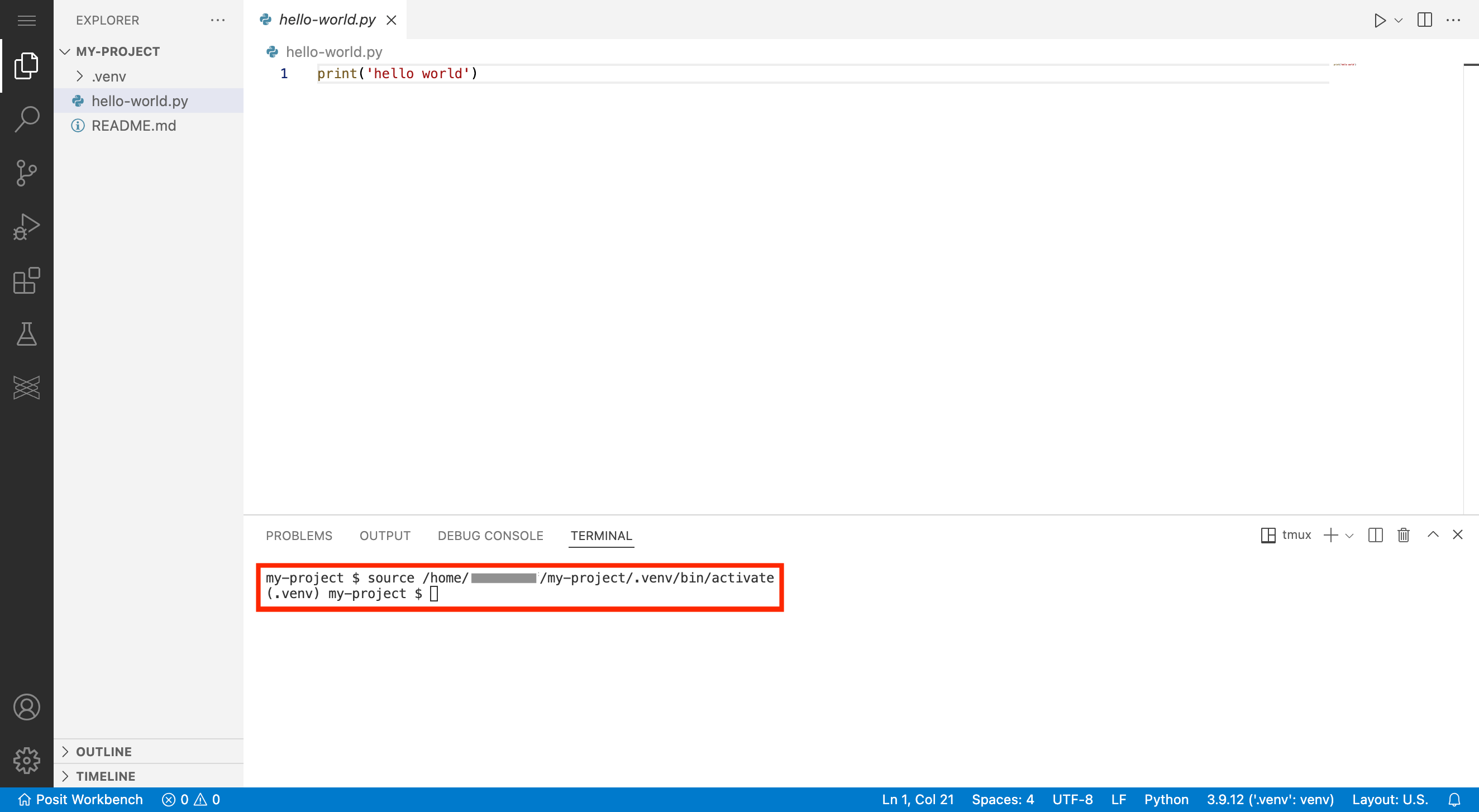Open the Testing flask view
The height and width of the screenshot is (812, 1479).
[26, 333]
